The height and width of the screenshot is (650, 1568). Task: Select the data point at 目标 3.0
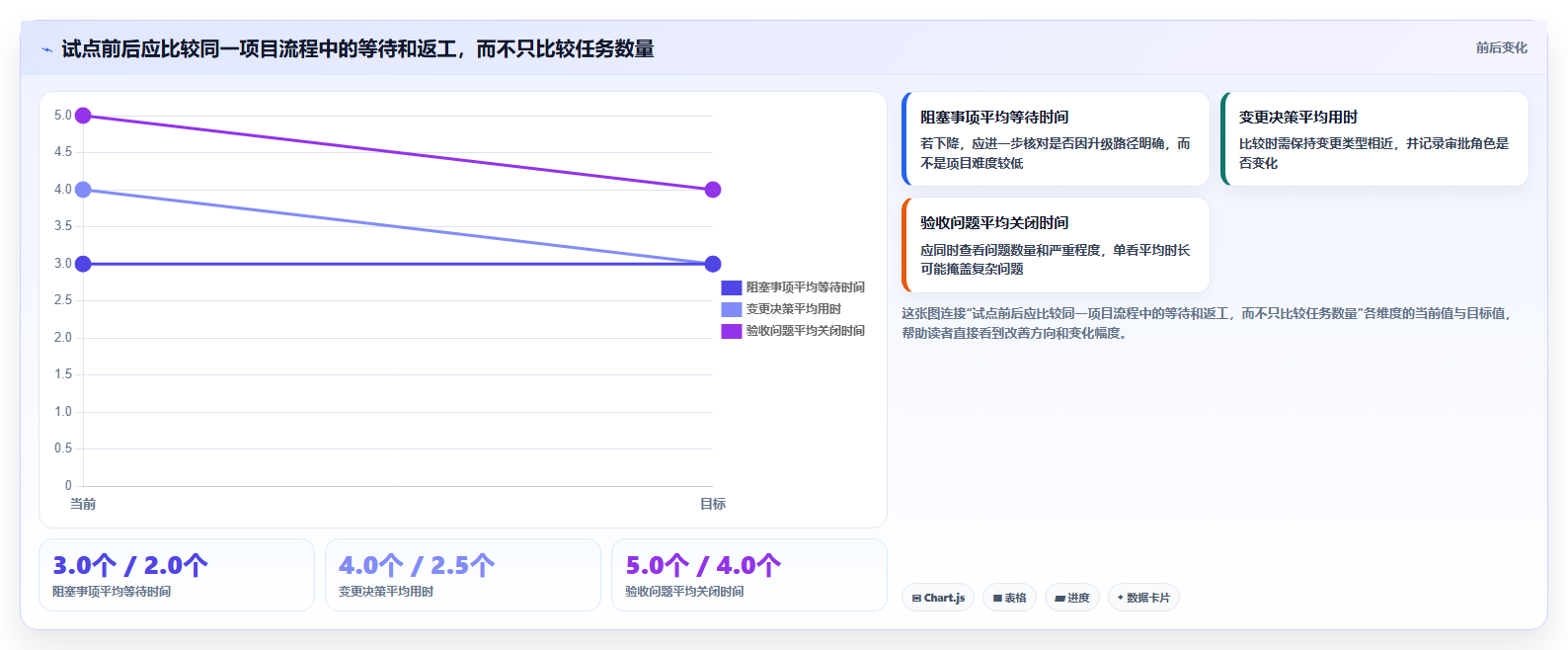click(x=713, y=264)
